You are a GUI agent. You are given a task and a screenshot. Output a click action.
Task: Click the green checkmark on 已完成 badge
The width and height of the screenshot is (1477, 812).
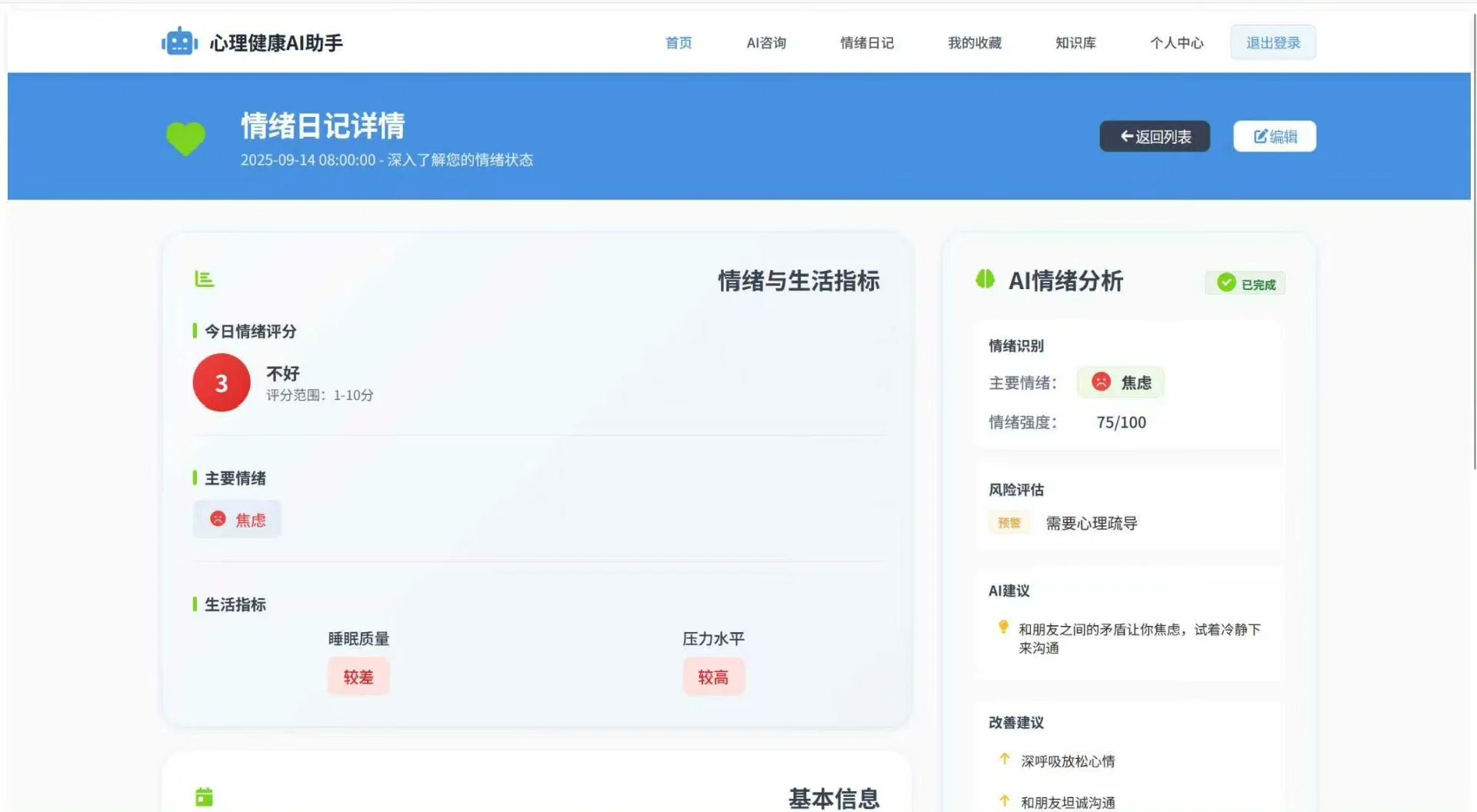1225,283
